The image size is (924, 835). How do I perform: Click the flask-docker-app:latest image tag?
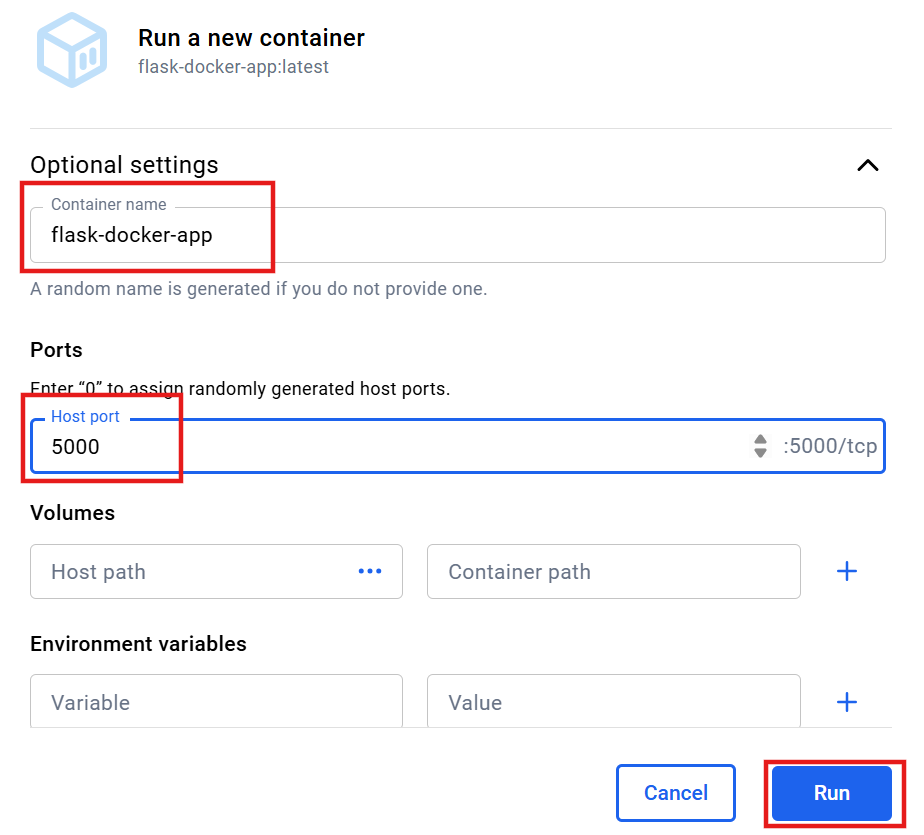233,67
